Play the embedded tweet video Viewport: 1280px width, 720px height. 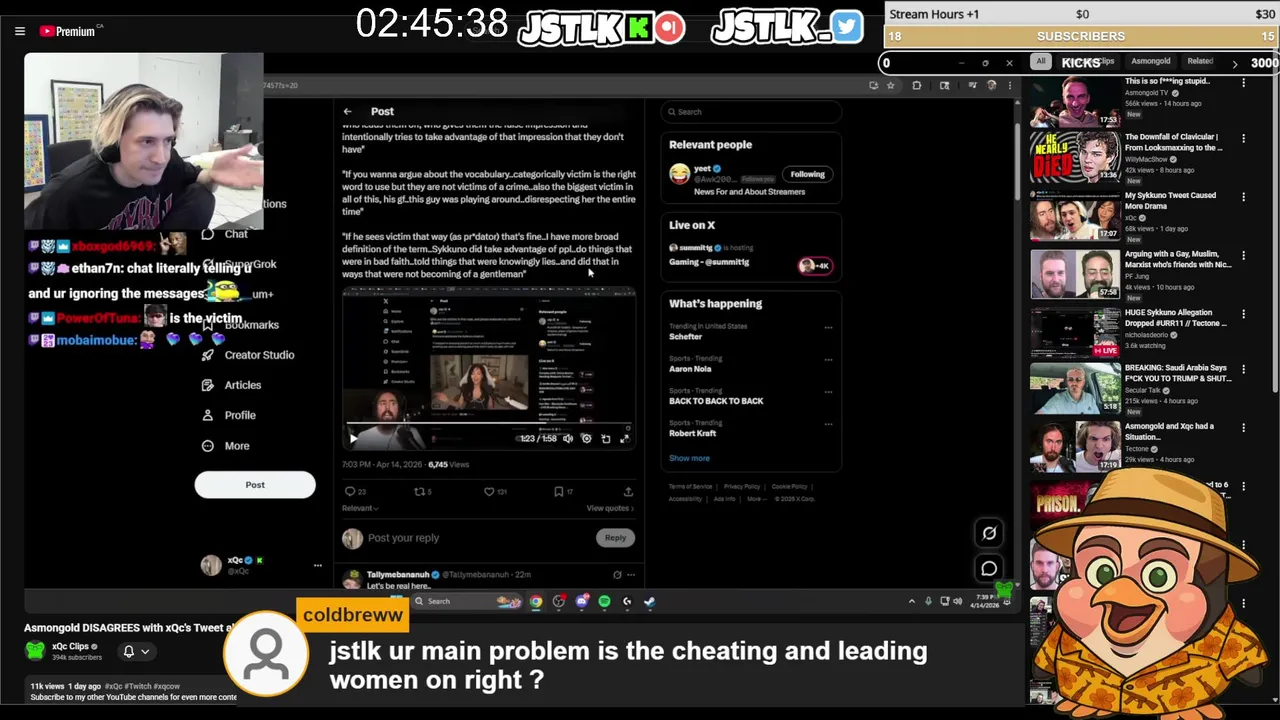pos(353,438)
